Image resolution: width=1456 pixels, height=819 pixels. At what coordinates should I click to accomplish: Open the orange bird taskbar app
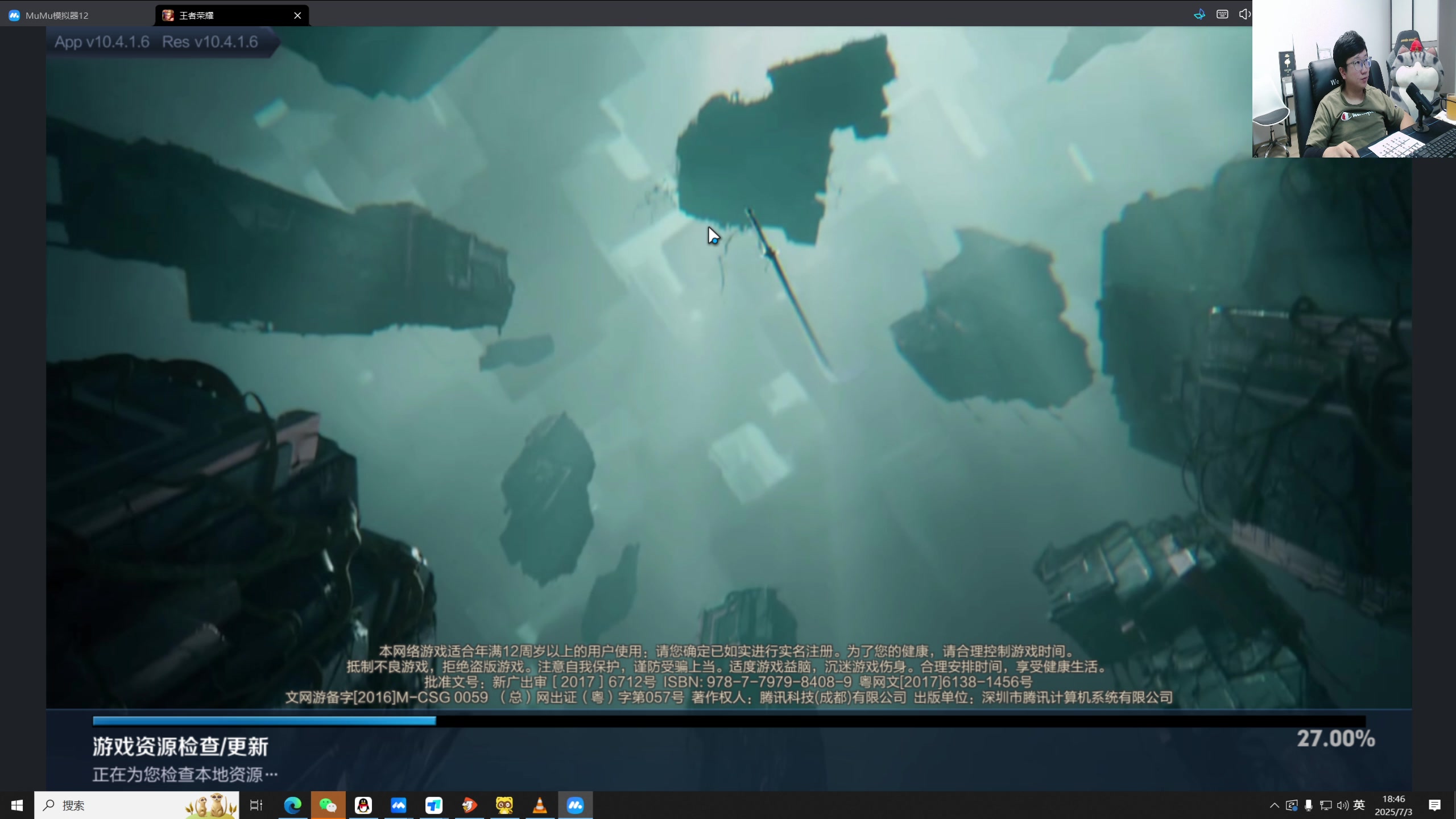pyautogui.click(x=469, y=805)
